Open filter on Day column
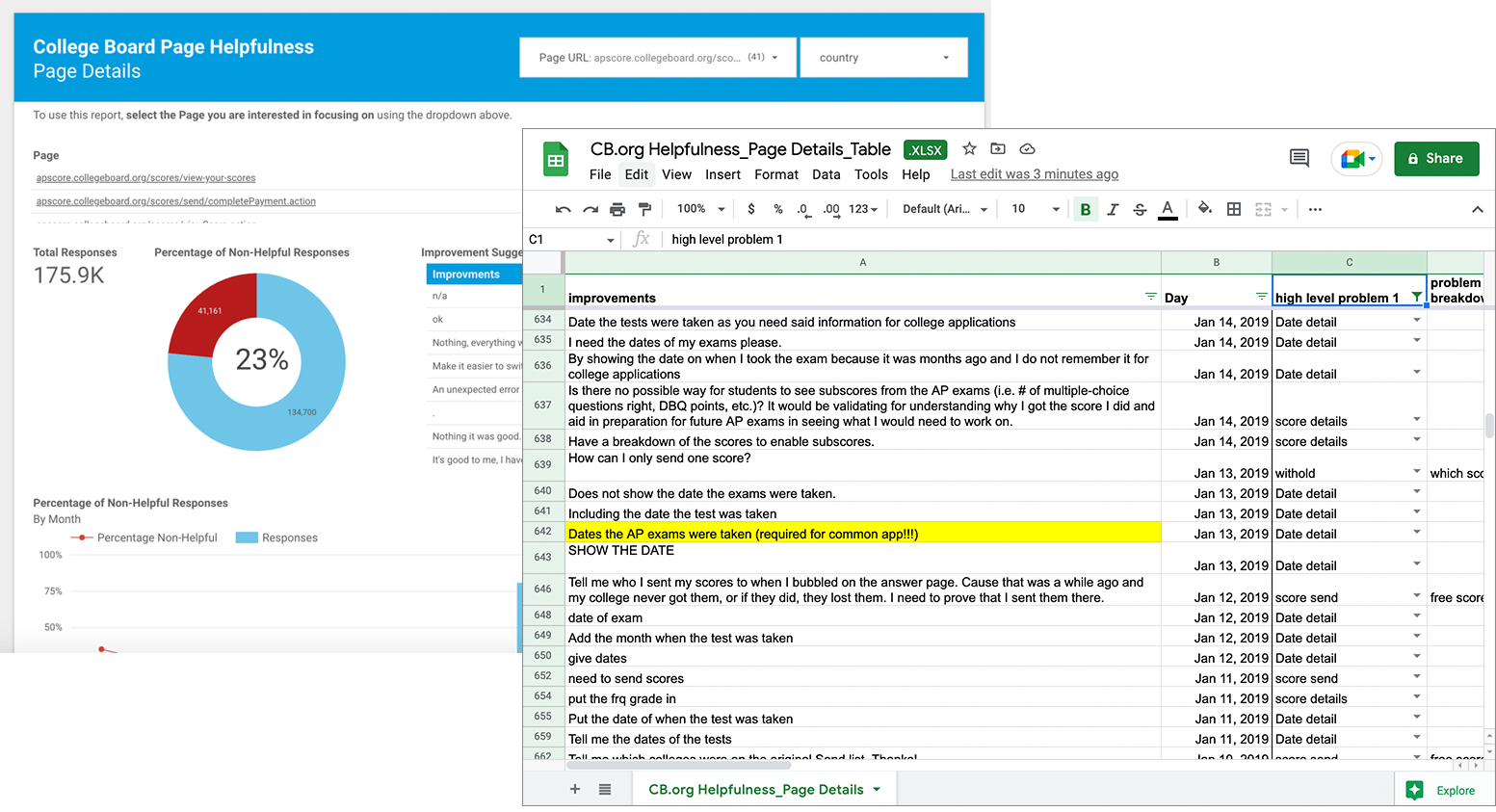The width and height of the screenshot is (1496, 812). click(1261, 297)
